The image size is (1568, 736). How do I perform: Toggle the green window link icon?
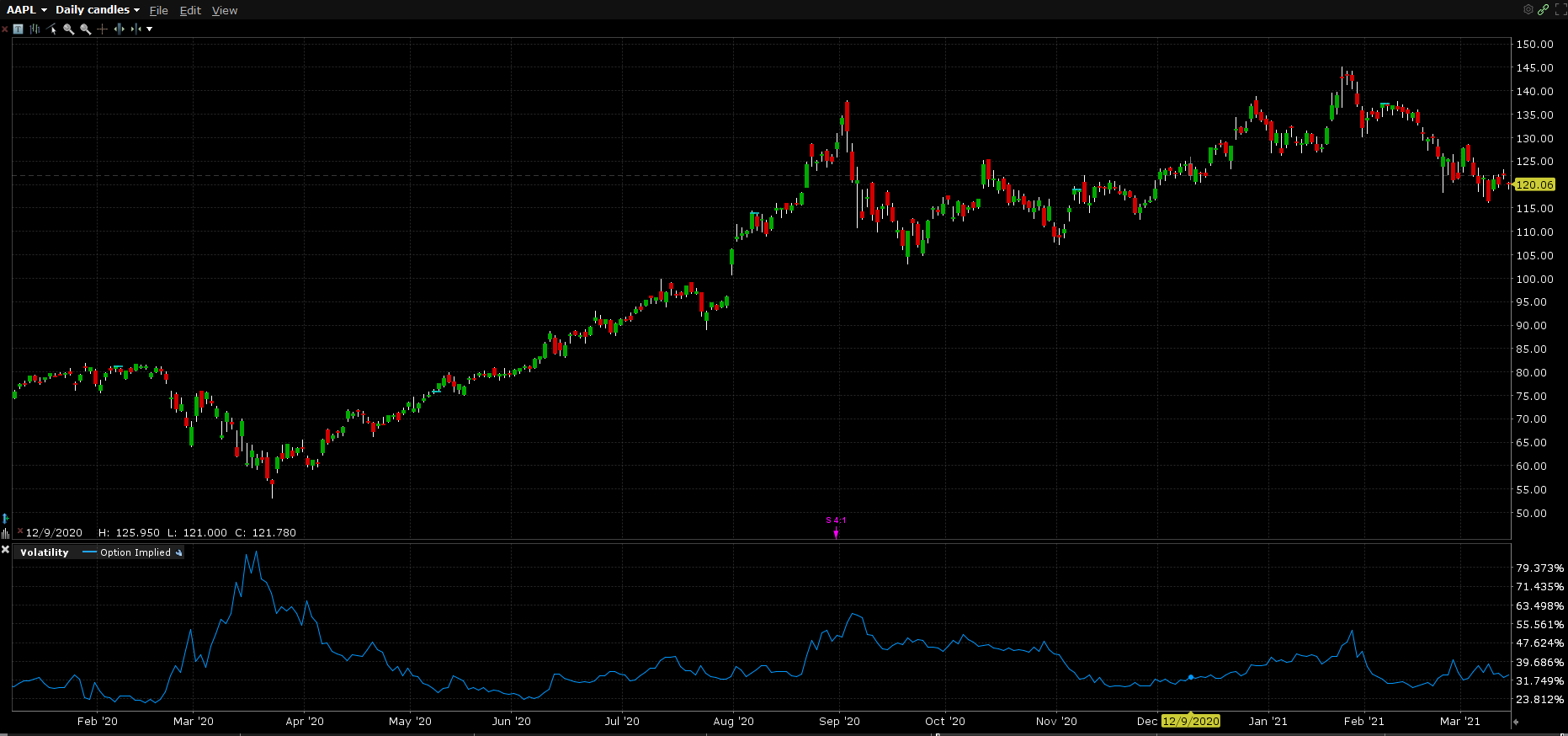tap(1543, 9)
